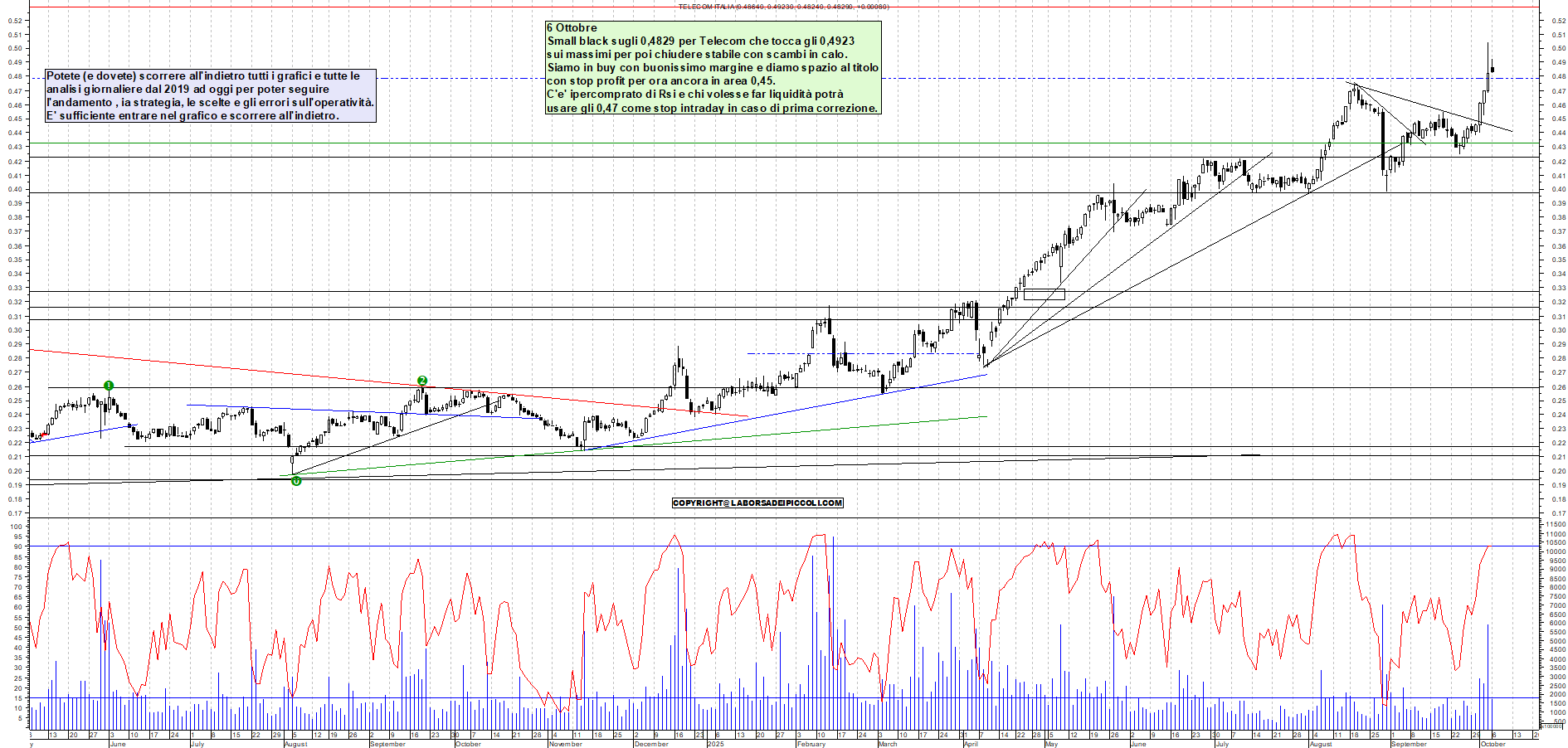Click the green wave marker labeled 1
The image size is (1568, 748).
click(109, 386)
